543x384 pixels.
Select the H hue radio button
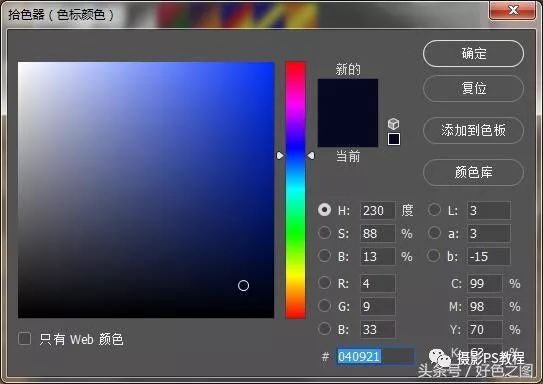coord(324,210)
